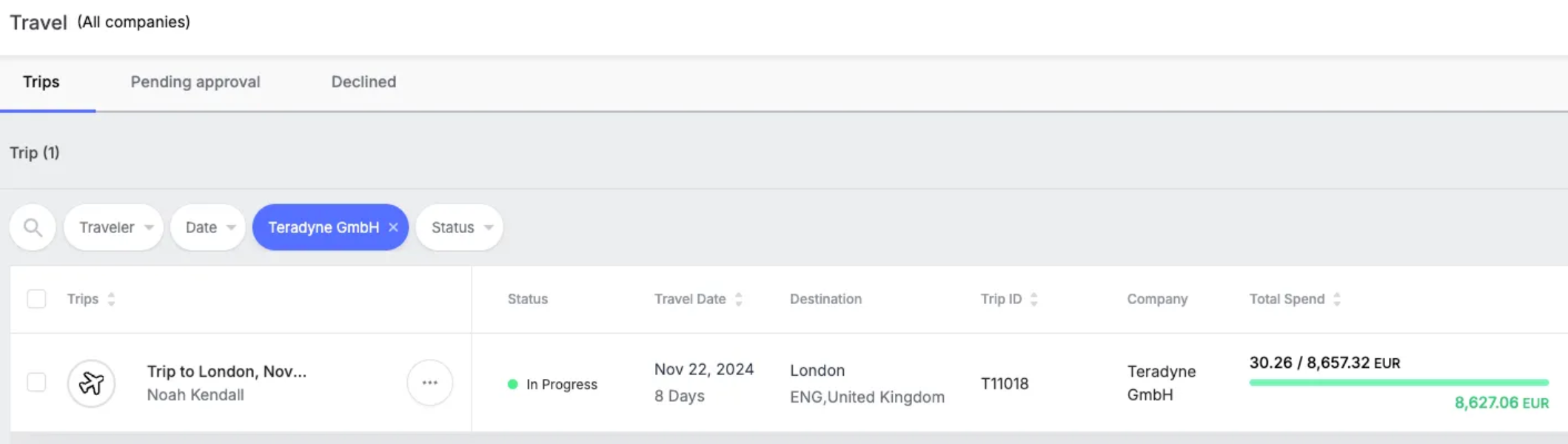Click the green spend progress bar
Viewport: 1568px width, 444px height.
1398,383
